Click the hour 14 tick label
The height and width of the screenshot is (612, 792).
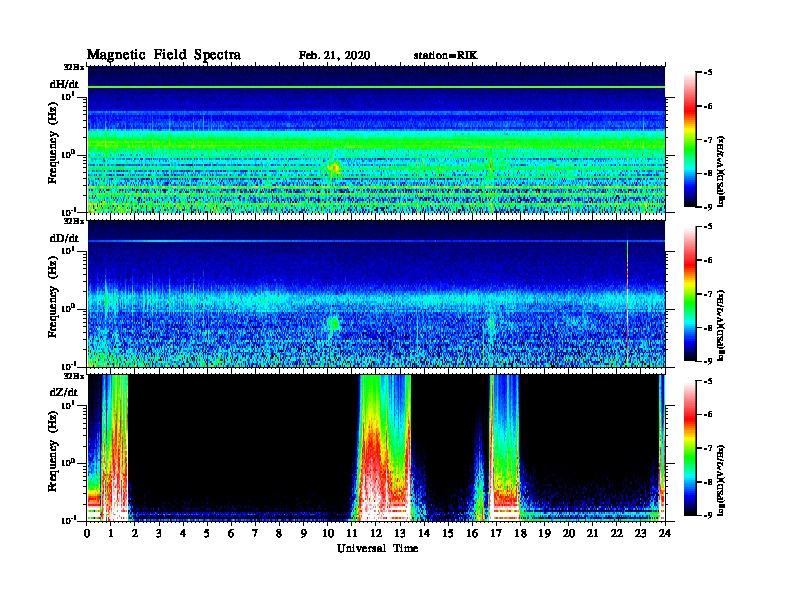pyautogui.click(x=424, y=533)
